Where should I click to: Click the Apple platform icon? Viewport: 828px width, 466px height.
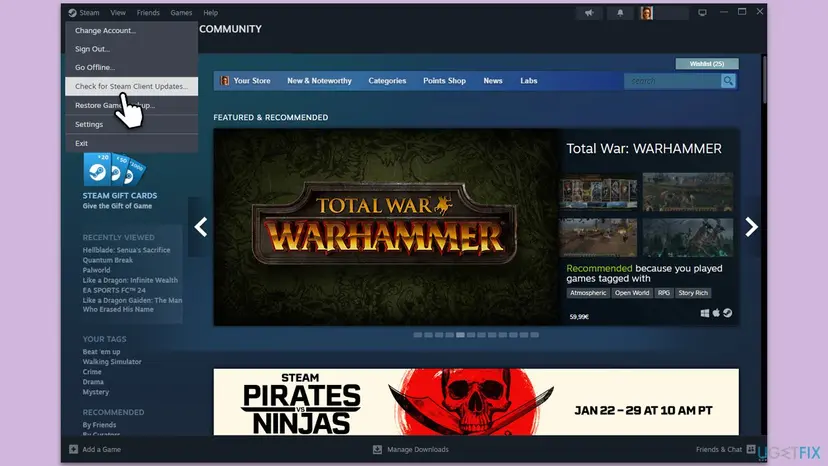[716, 313]
